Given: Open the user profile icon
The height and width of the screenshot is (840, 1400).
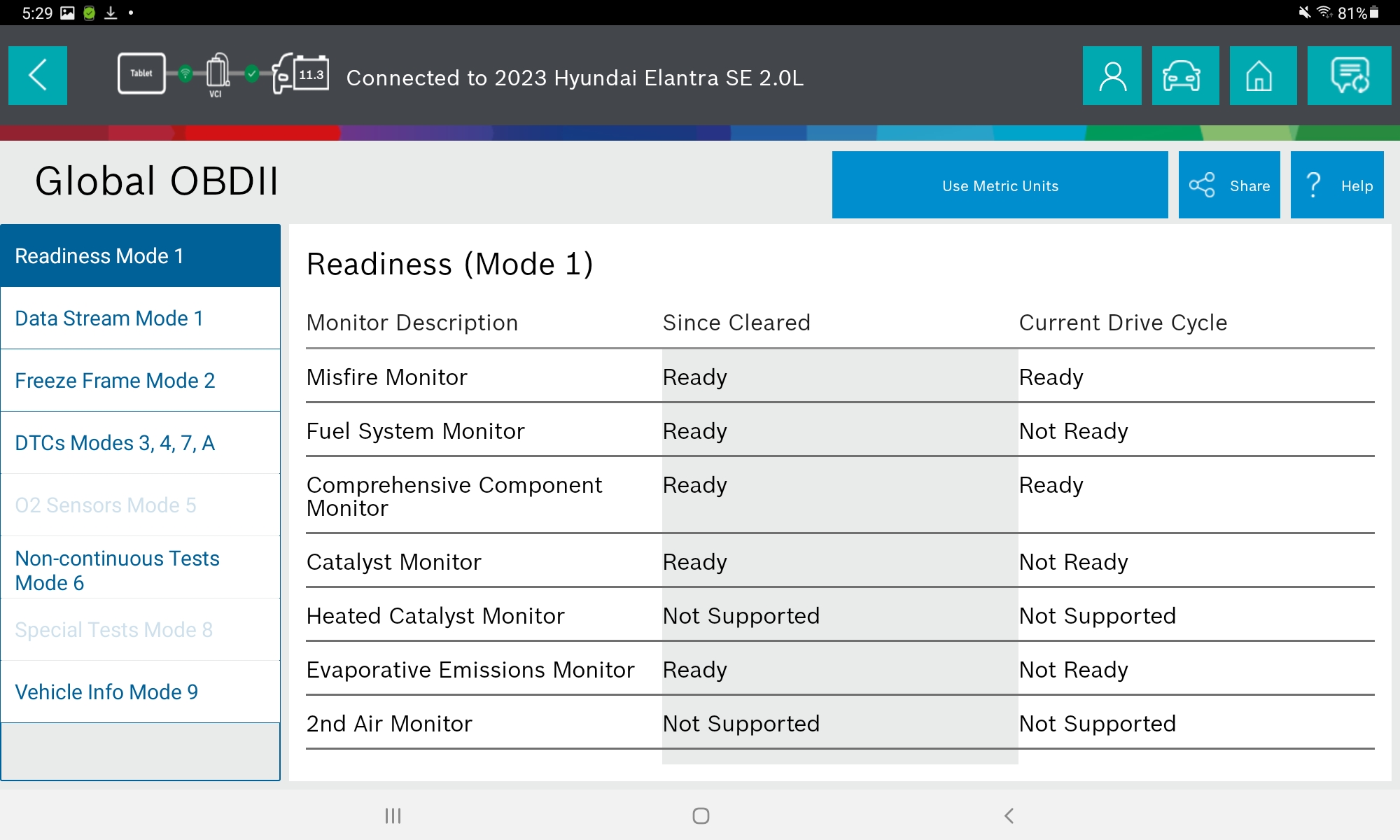Looking at the screenshot, I should click(1112, 76).
